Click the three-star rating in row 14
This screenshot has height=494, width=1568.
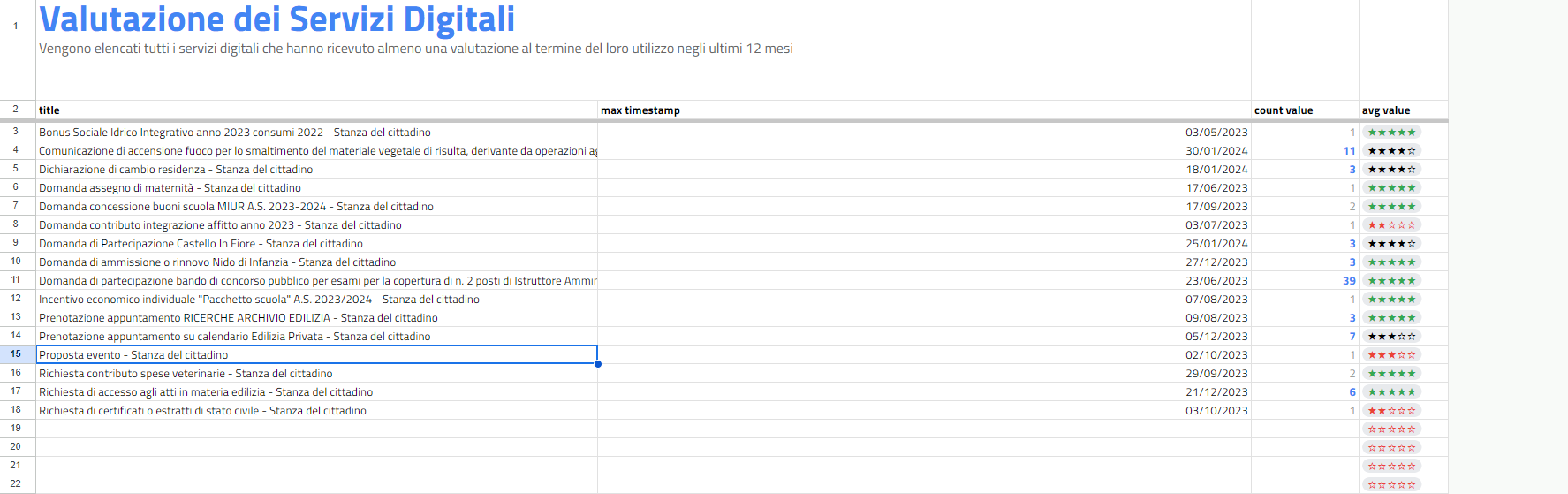pyautogui.click(x=1391, y=337)
